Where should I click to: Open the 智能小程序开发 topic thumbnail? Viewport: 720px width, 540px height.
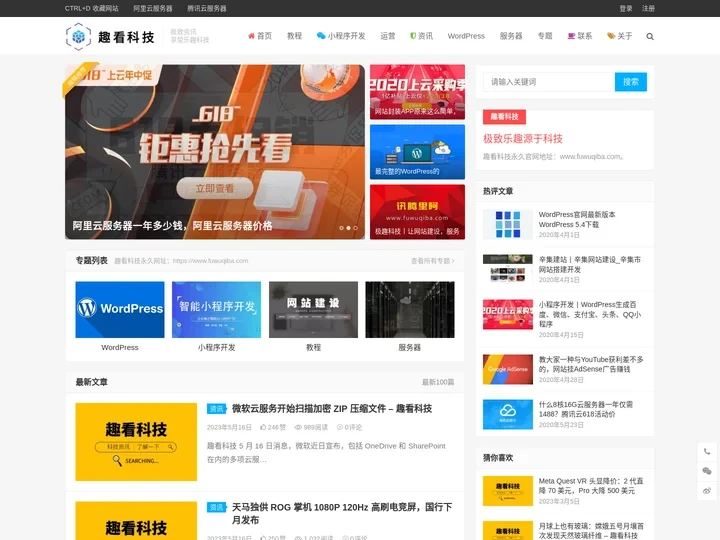pos(216,309)
